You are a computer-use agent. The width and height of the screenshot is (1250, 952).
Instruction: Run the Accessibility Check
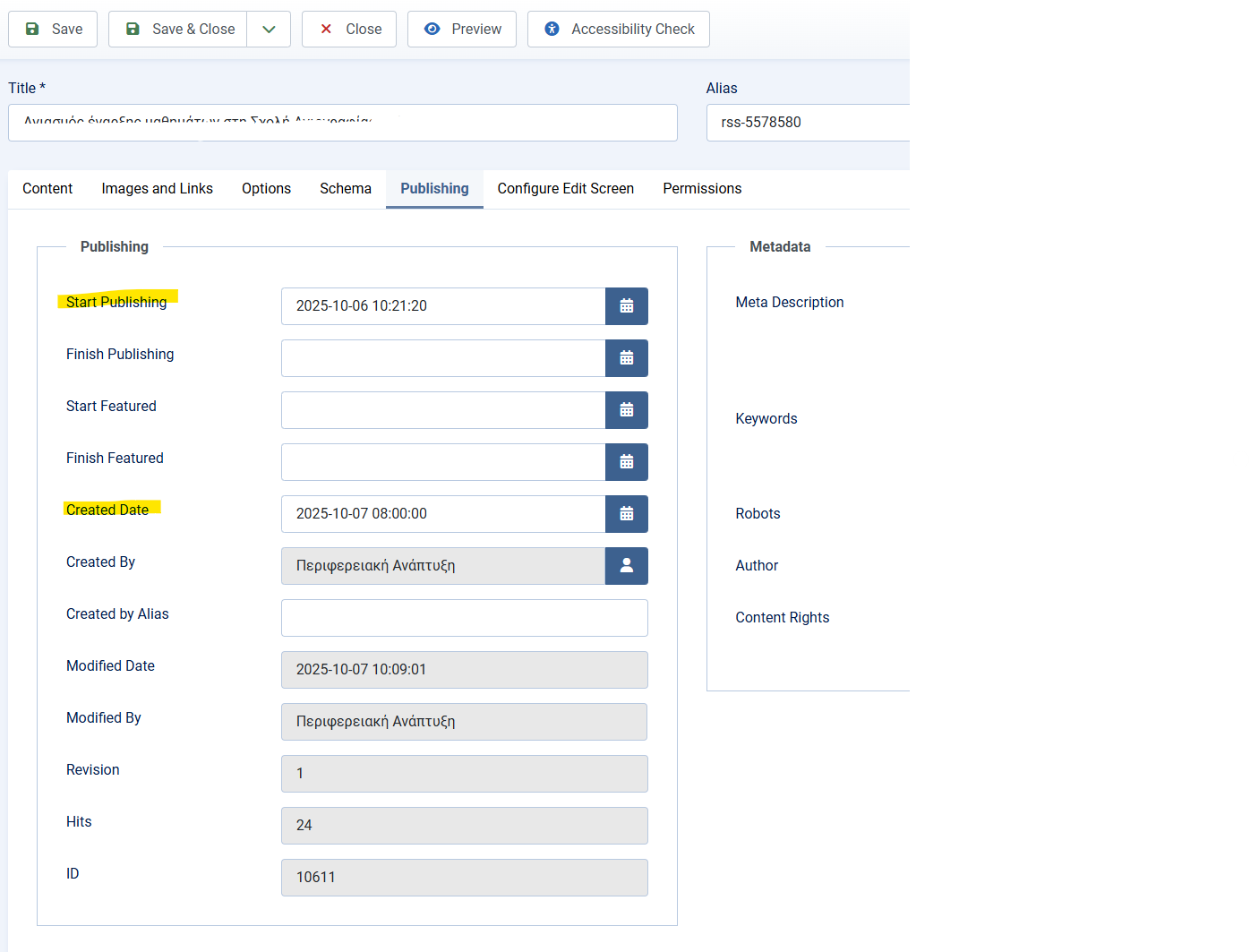pyautogui.click(x=619, y=30)
